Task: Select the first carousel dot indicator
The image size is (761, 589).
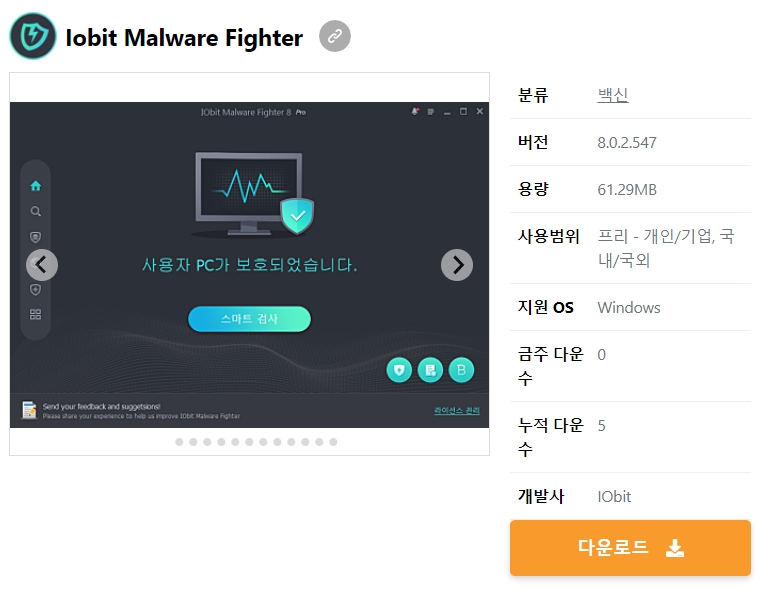Action: 179,442
